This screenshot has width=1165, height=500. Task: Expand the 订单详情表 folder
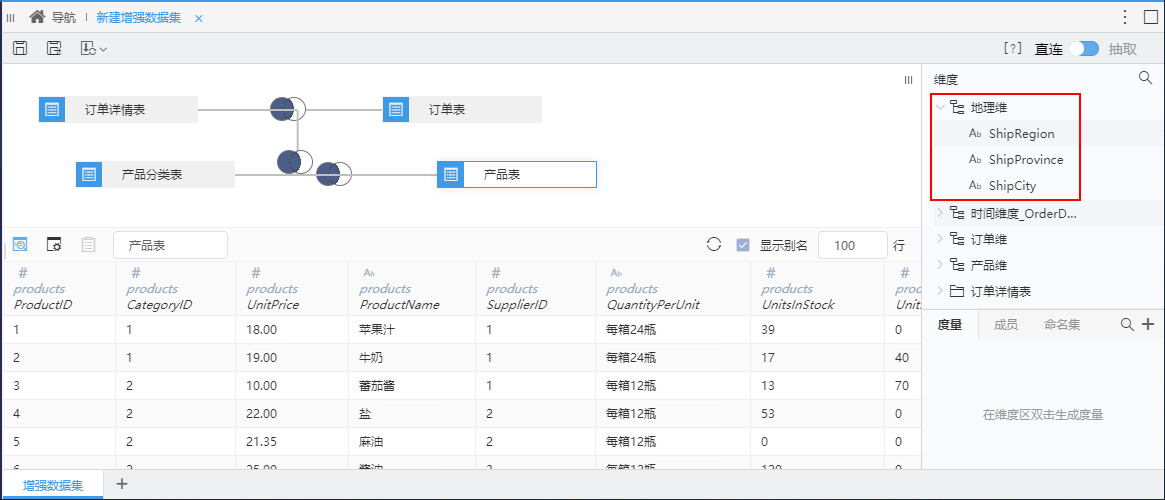tap(941, 290)
